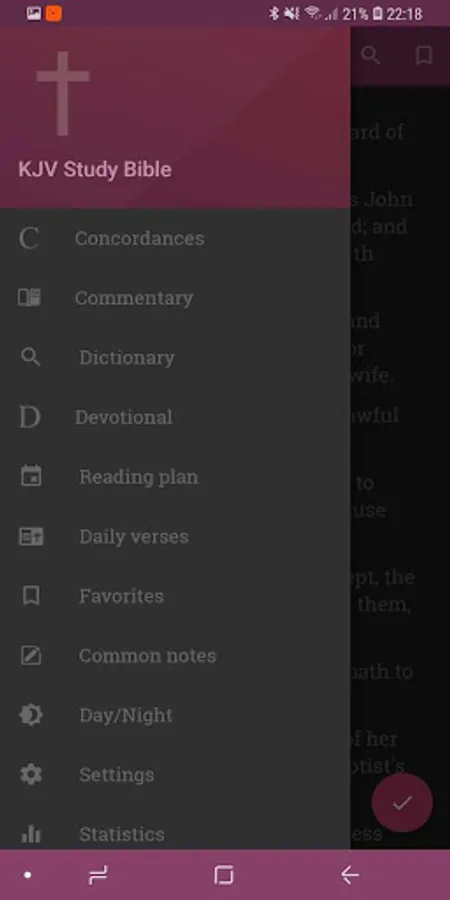Tap the Devotional D icon
The height and width of the screenshot is (900, 450).
pos(29,417)
